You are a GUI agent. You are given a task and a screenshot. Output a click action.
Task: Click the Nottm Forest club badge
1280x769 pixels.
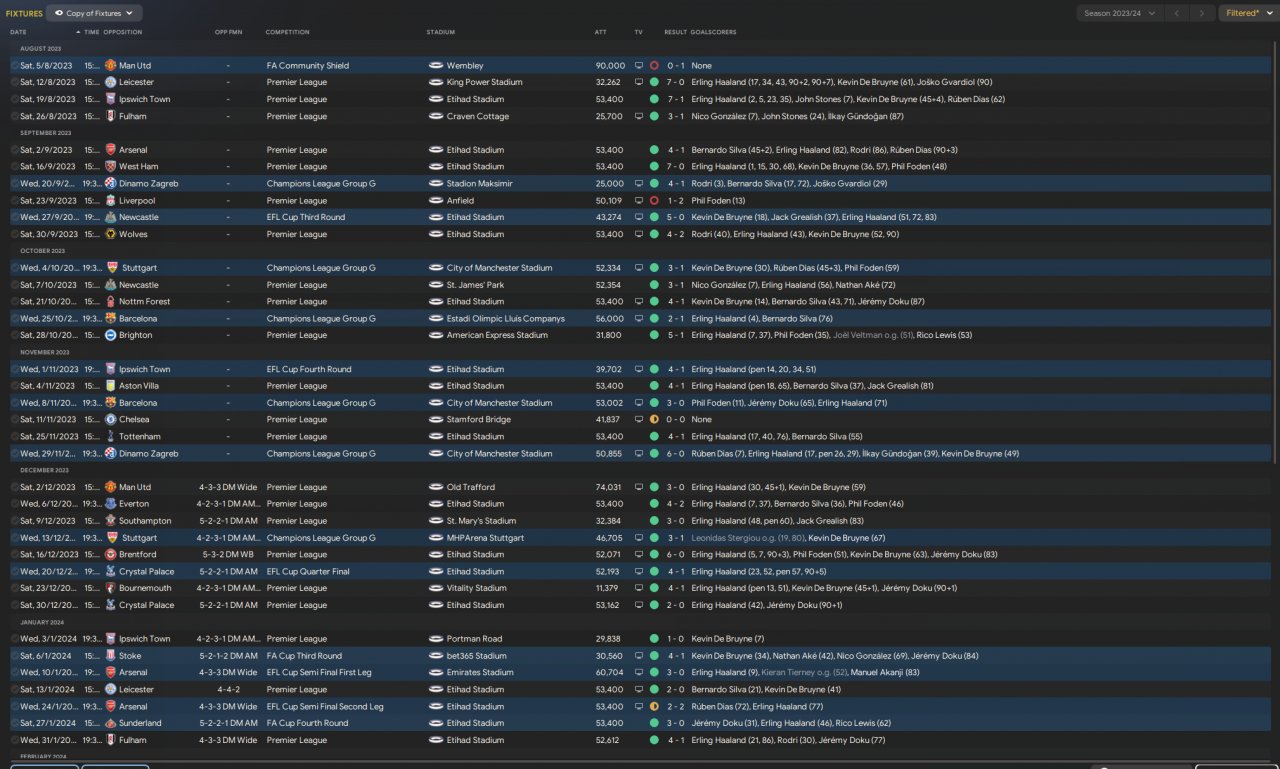pos(110,301)
